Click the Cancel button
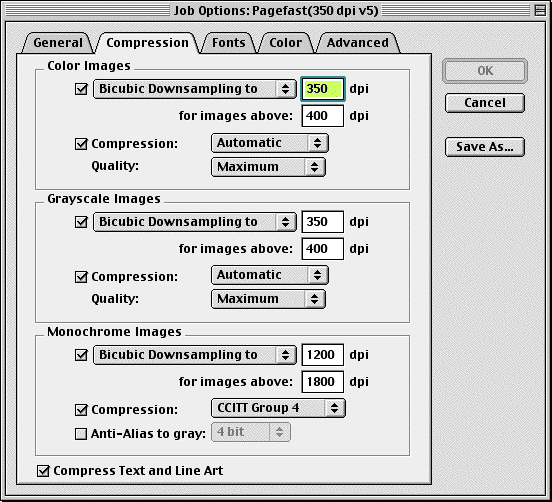 (485, 103)
